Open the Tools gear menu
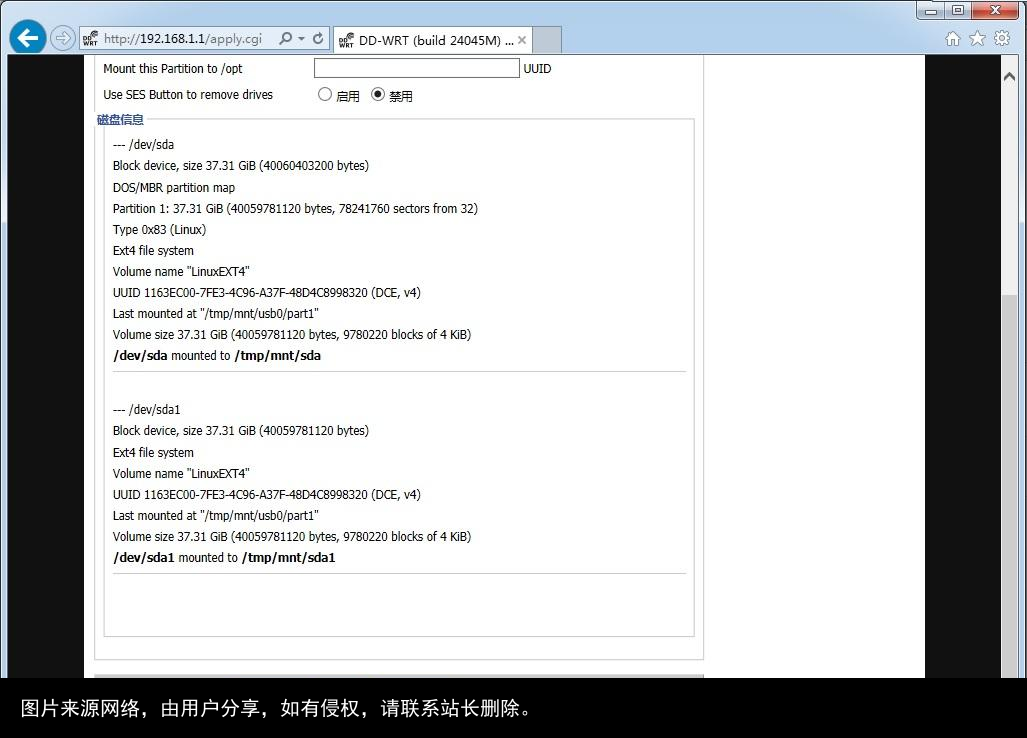 pyautogui.click(x=1001, y=37)
